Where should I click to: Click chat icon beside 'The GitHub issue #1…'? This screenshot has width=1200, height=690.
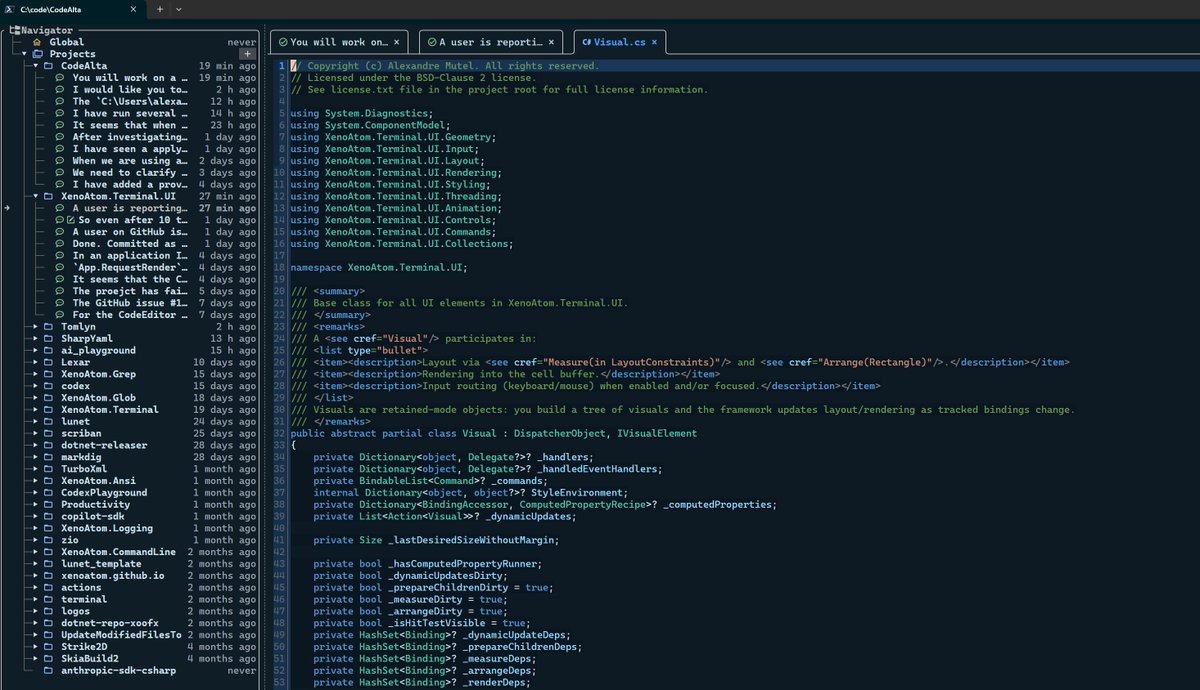click(x=61, y=303)
